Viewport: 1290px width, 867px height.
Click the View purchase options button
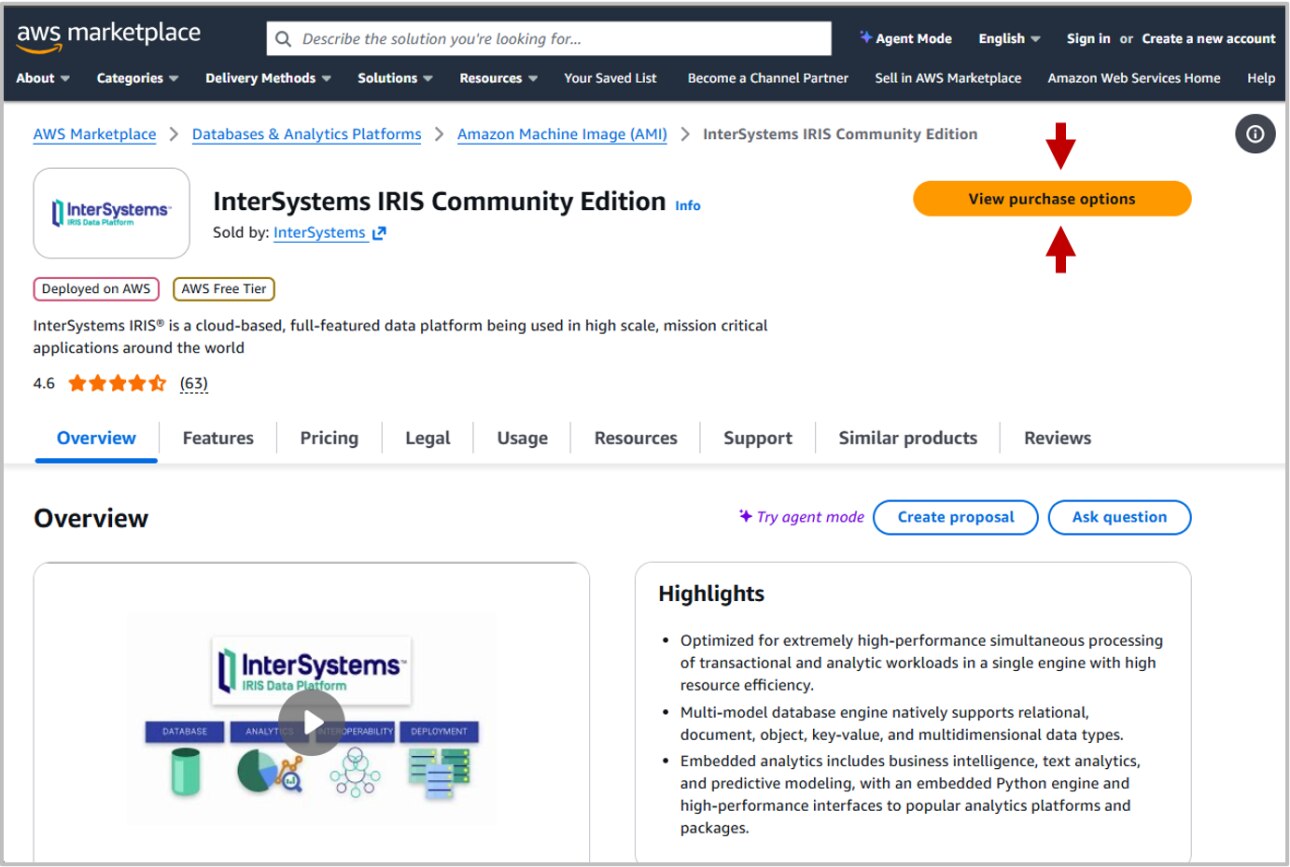(1051, 199)
